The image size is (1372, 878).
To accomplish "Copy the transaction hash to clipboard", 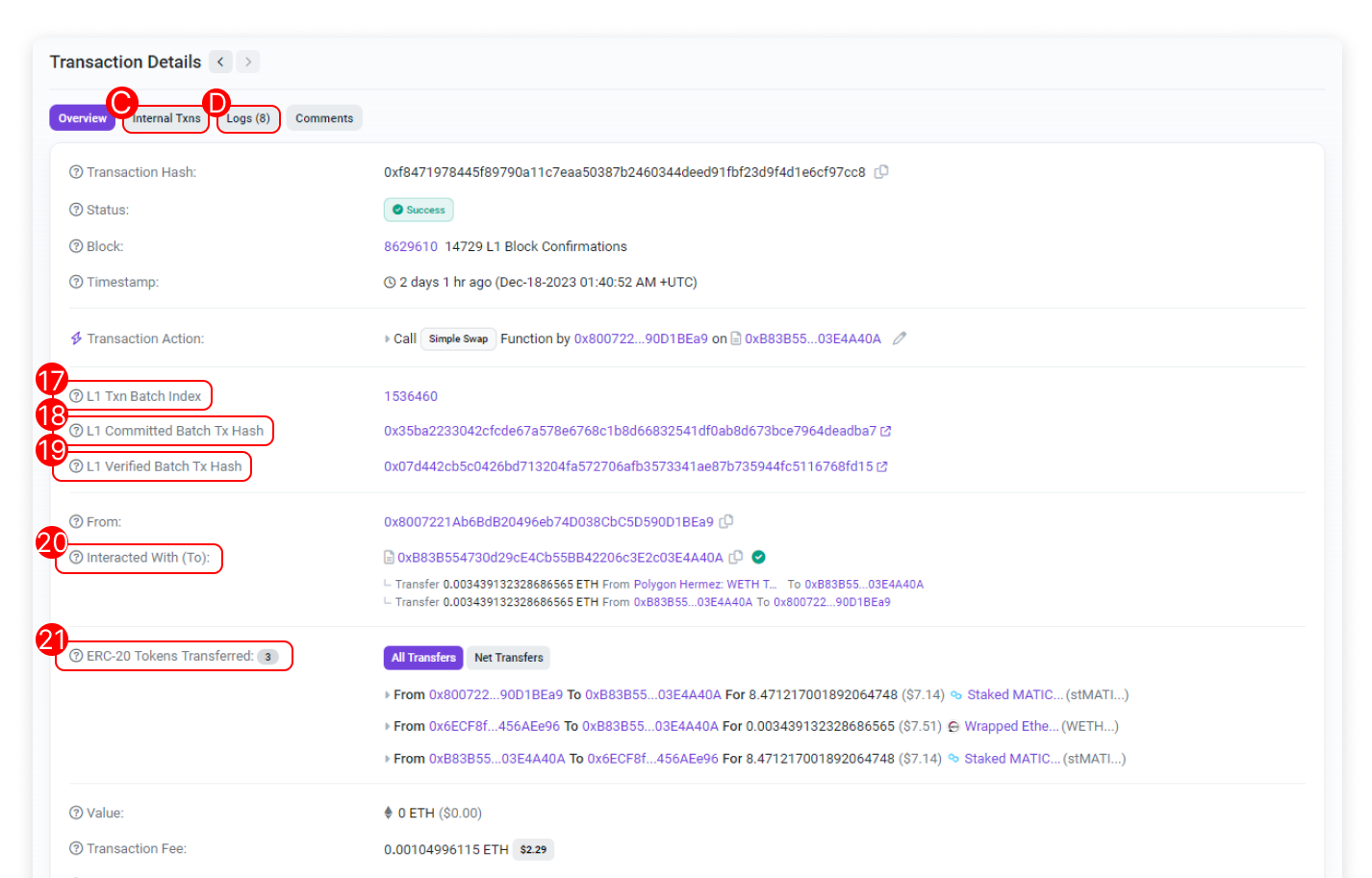I will [881, 172].
